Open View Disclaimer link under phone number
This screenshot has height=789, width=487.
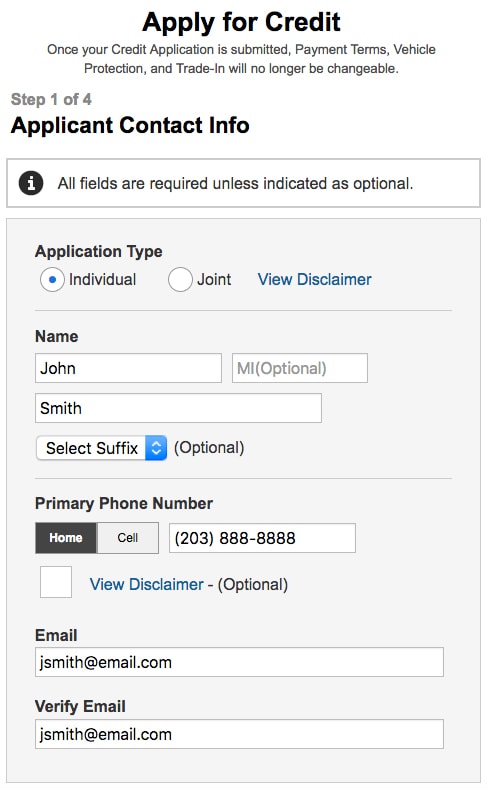[146, 584]
